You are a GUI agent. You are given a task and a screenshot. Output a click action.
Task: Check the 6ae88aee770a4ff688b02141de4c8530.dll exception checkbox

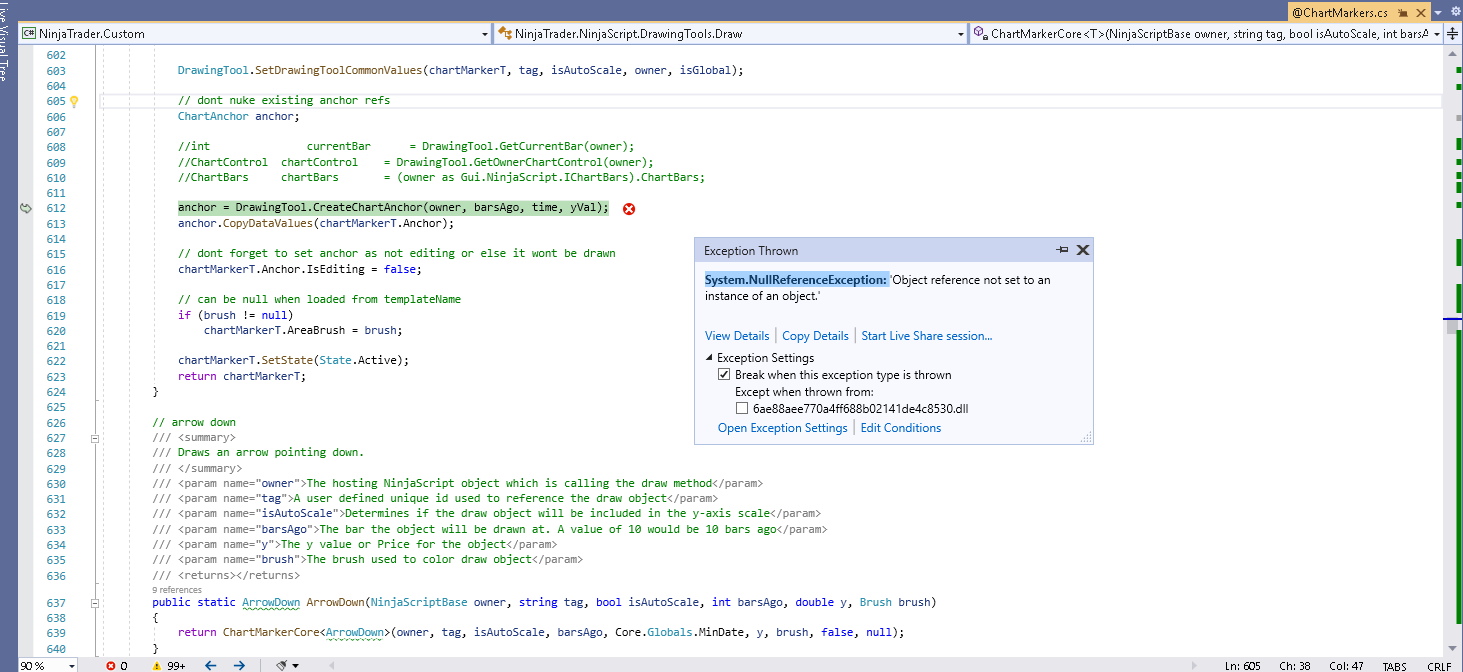tap(742, 408)
